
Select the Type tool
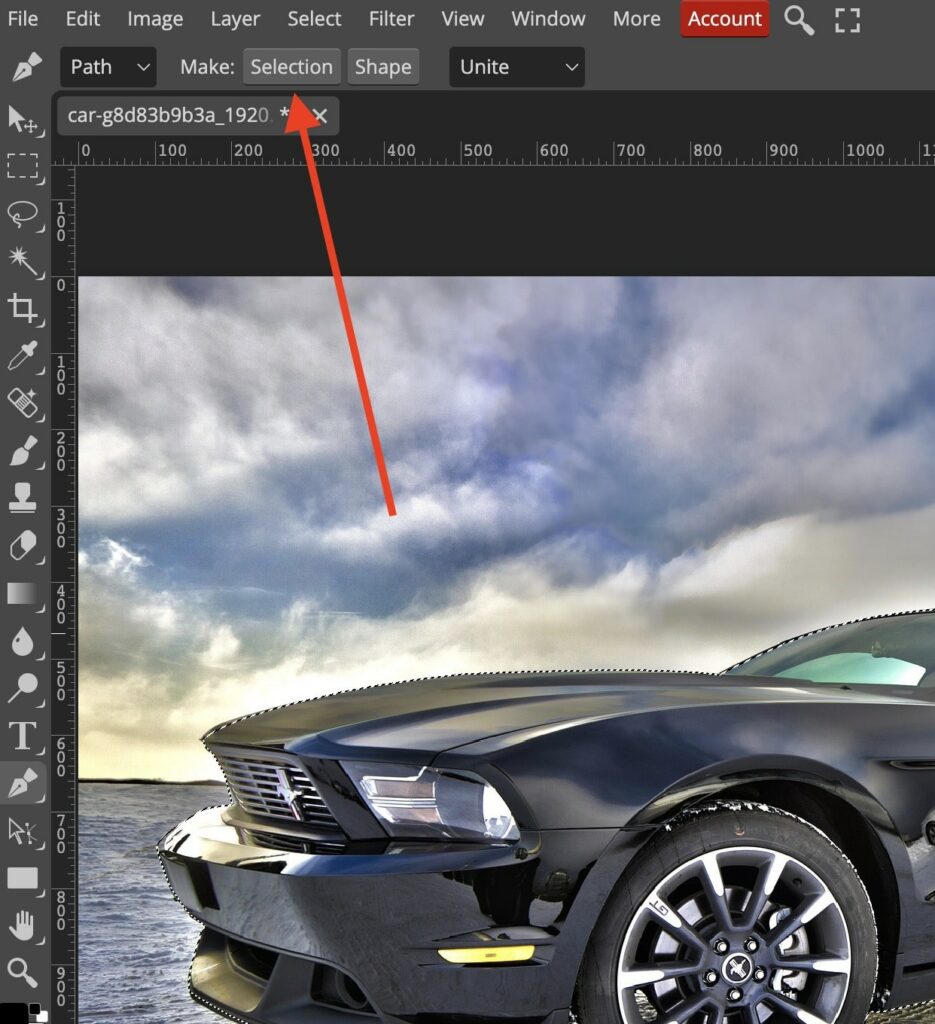23,735
